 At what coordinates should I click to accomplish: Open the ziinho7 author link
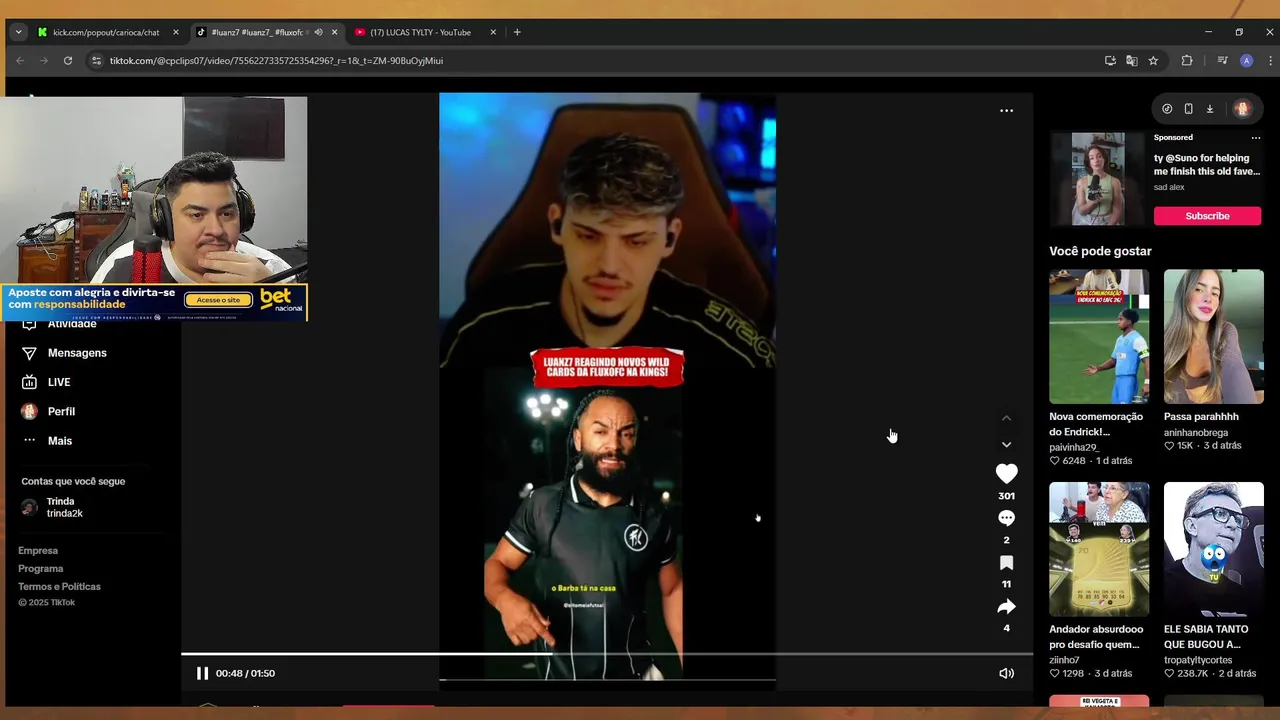point(1064,660)
